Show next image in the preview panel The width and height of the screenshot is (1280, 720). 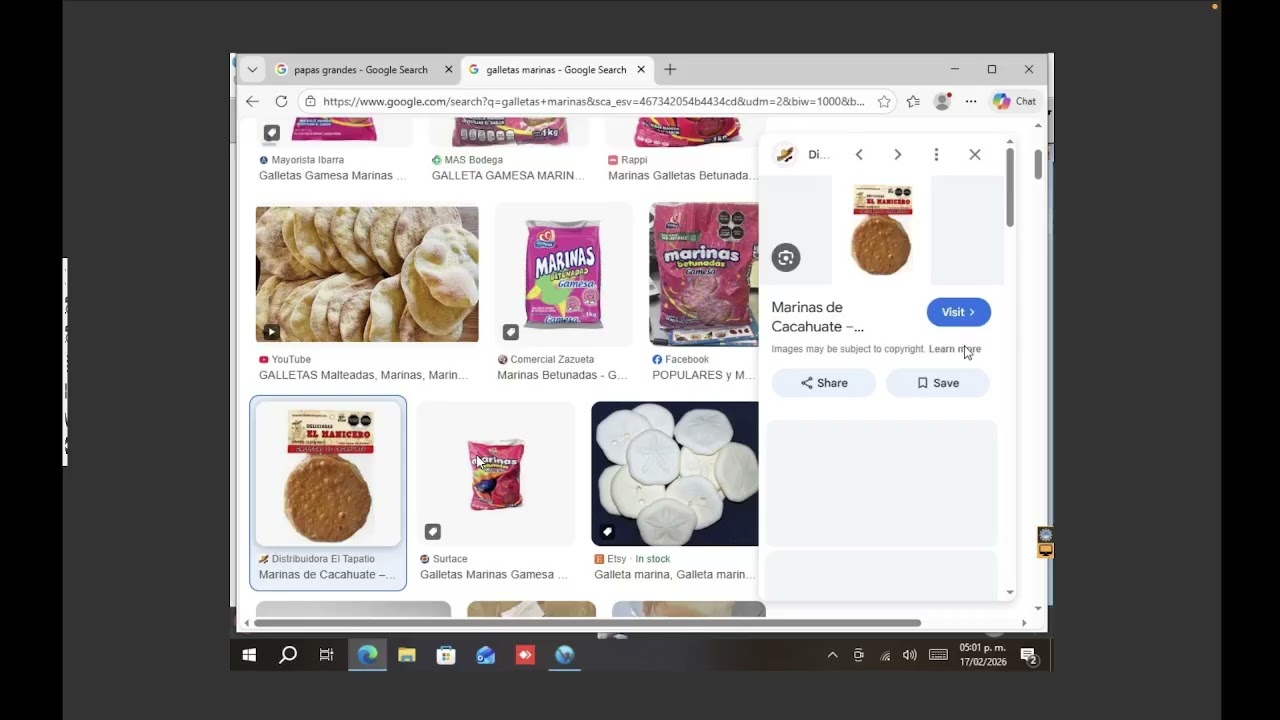(897, 154)
